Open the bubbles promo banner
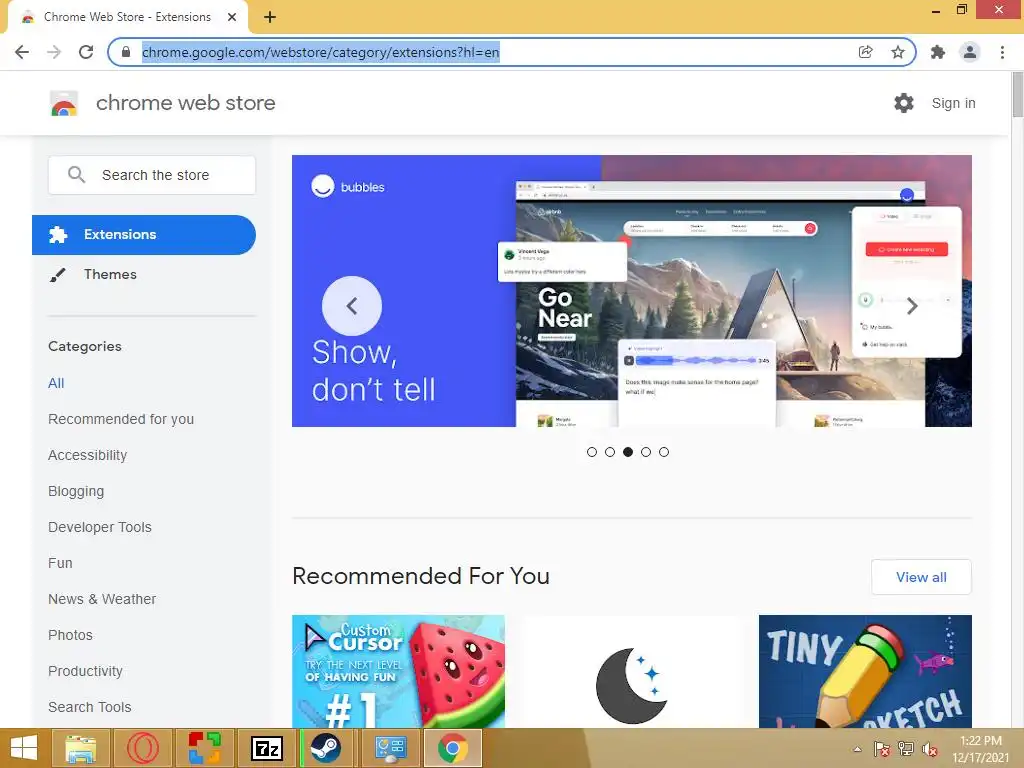The width and height of the screenshot is (1024, 768). tap(632, 291)
